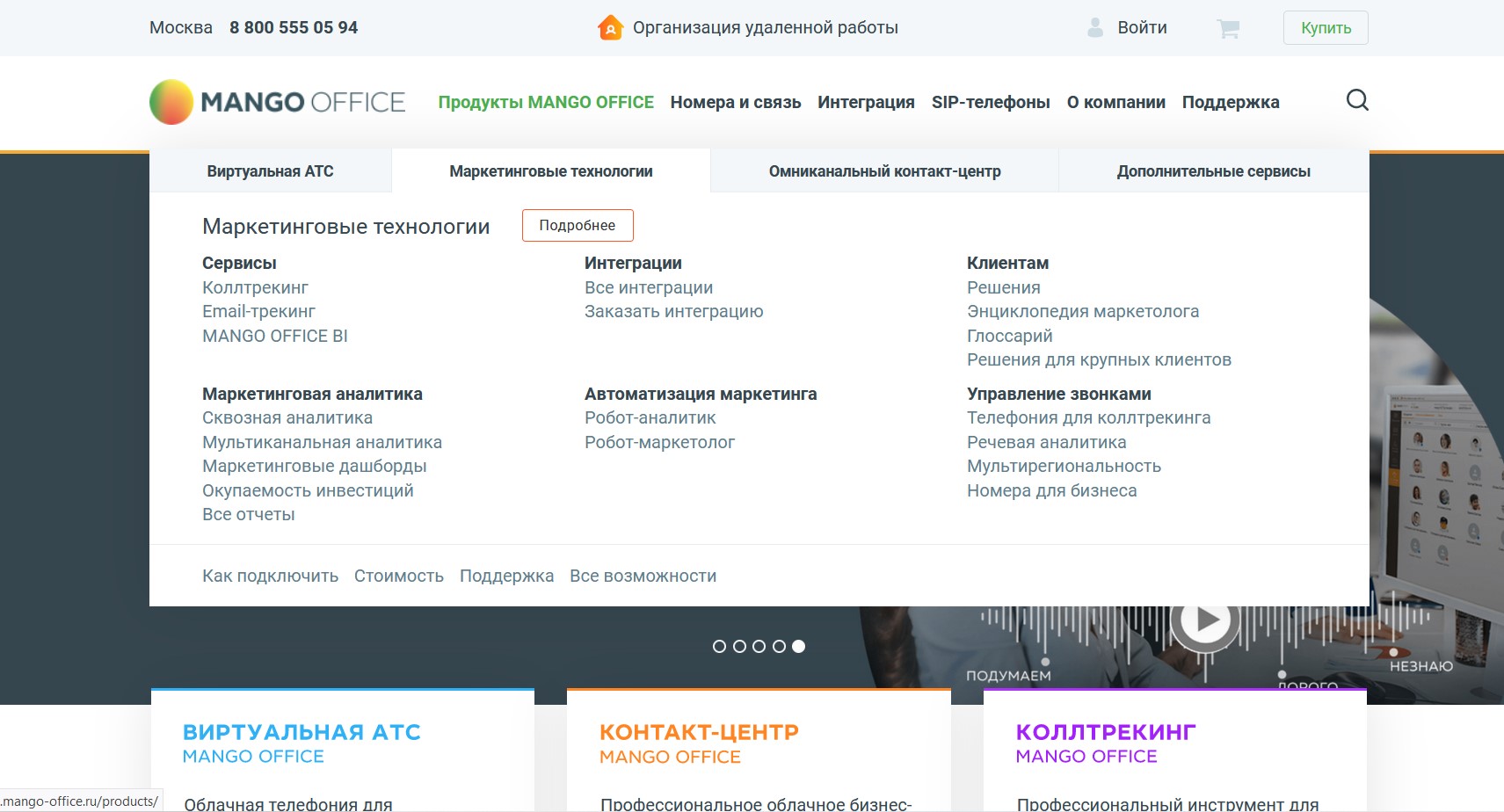Viewport: 1504px width, 812px height.
Task: Select the third carousel slide dot
Action: tap(759, 647)
